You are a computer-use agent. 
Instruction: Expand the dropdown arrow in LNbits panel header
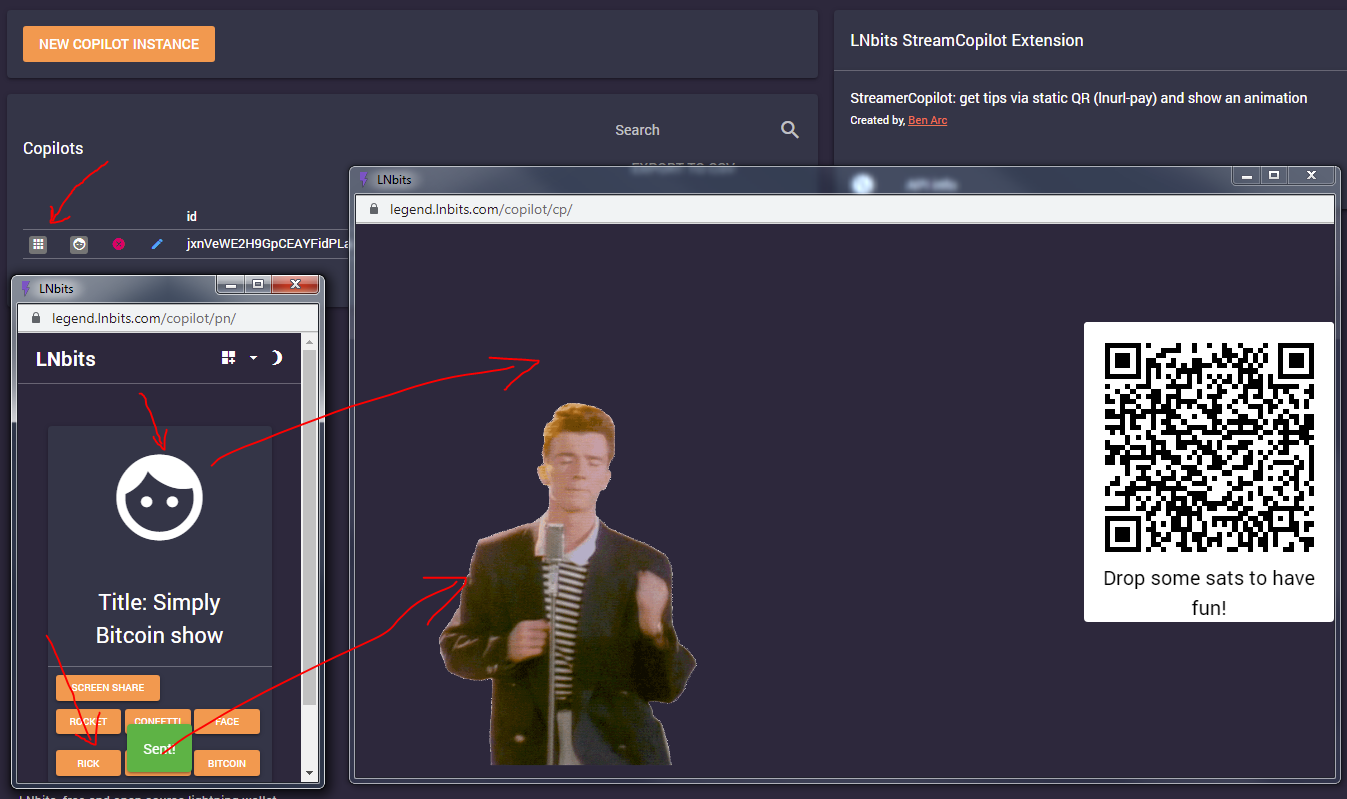point(253,358)
